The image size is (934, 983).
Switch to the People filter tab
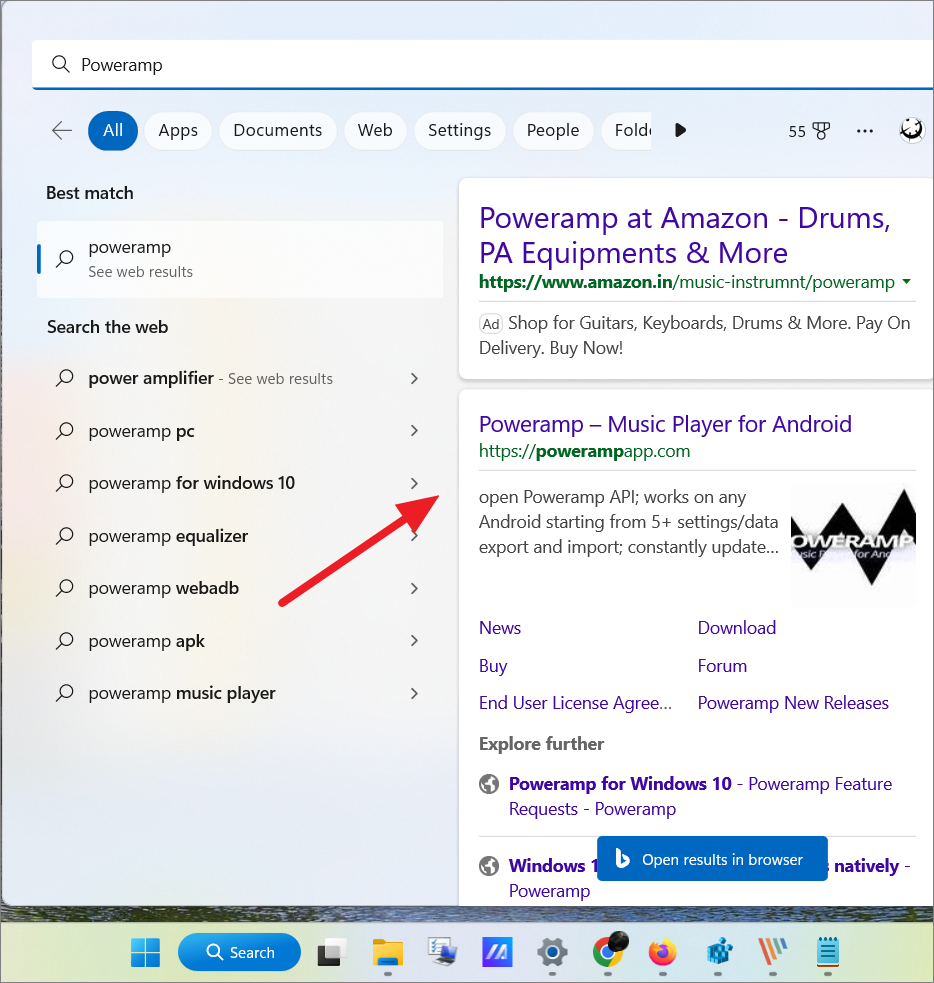553,130
